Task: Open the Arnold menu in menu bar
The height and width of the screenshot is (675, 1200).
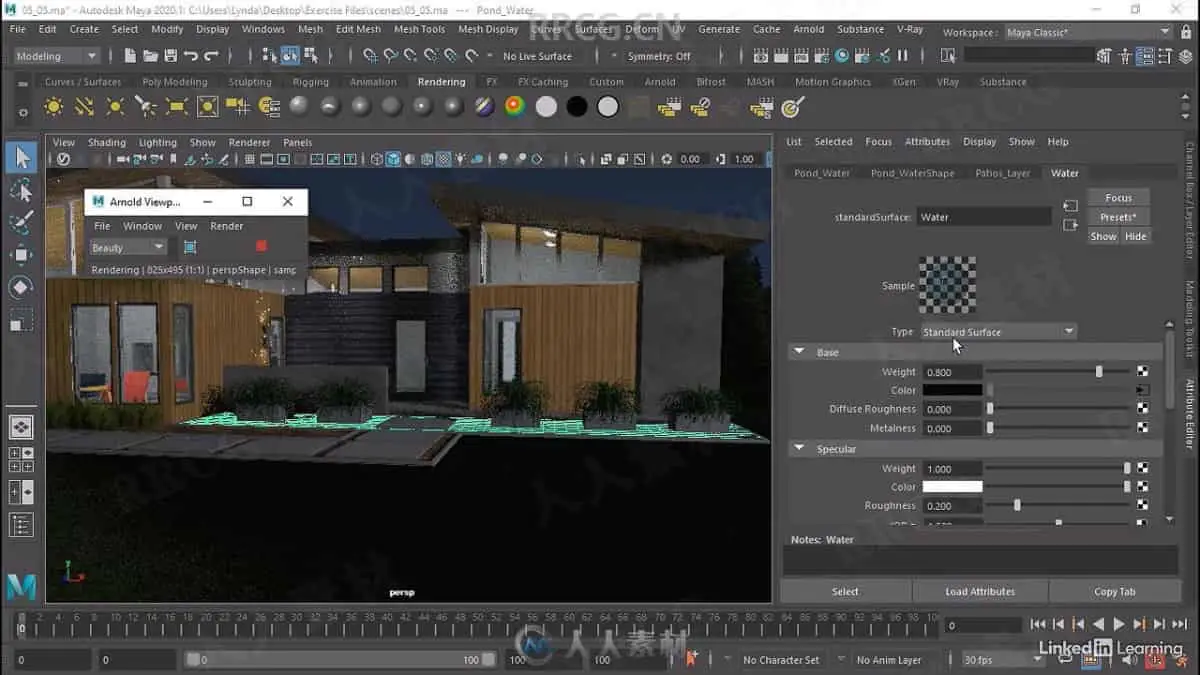Action: click(808, 29)
